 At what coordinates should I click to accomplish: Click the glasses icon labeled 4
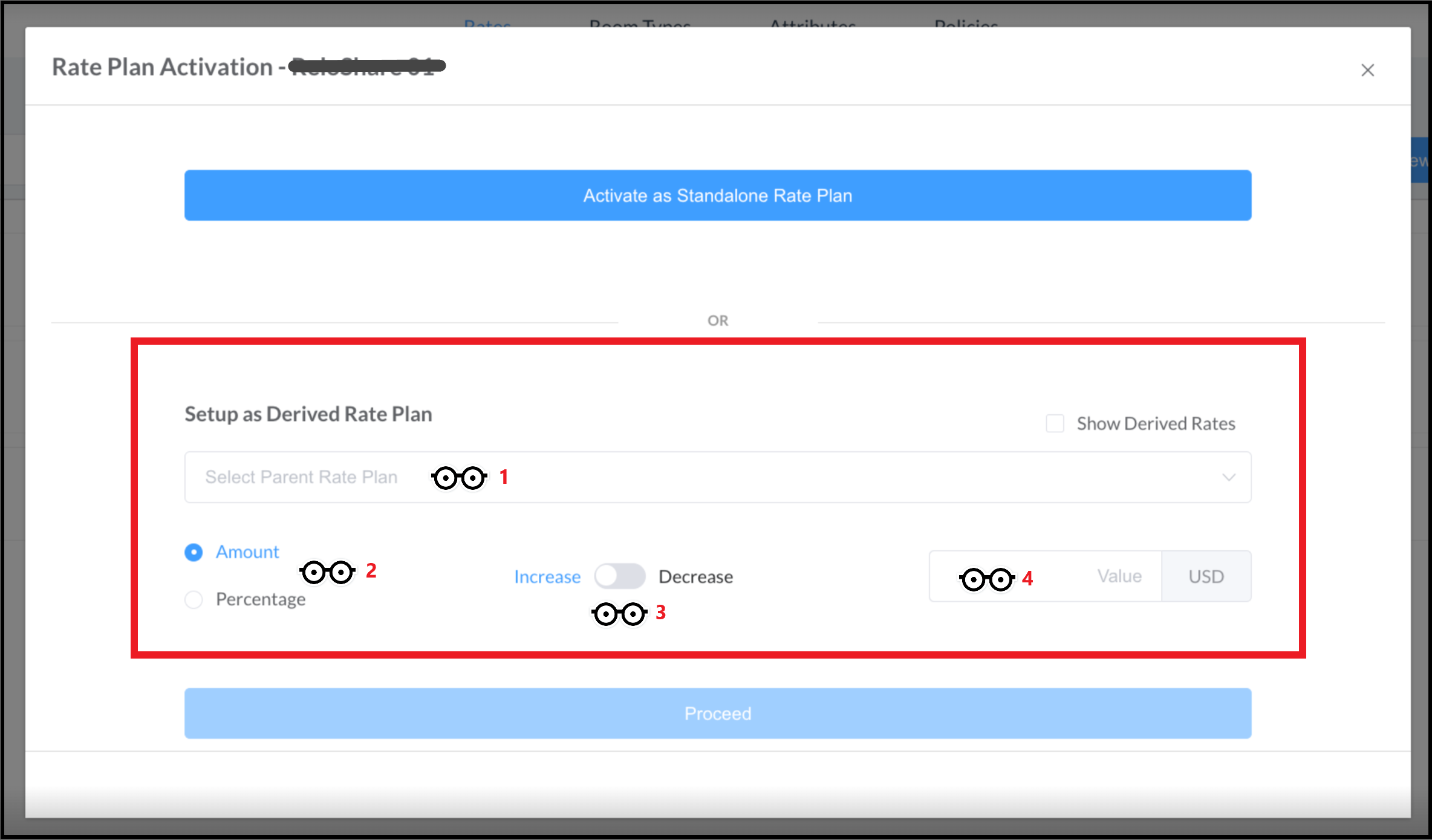983,576
